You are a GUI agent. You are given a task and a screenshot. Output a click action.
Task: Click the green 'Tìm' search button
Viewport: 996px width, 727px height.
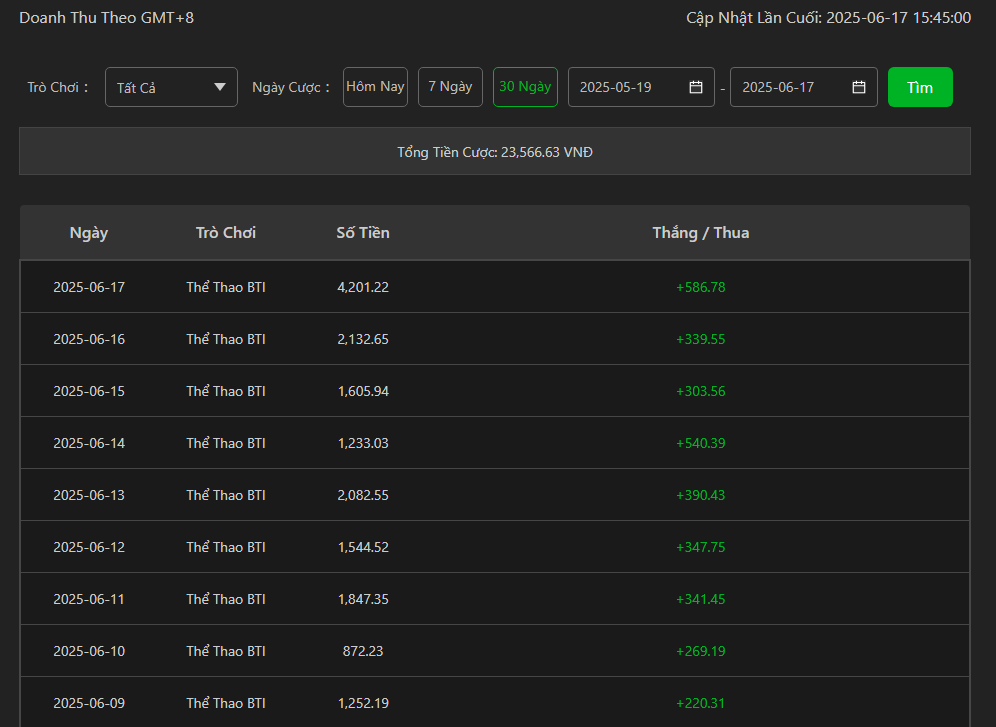920,87
